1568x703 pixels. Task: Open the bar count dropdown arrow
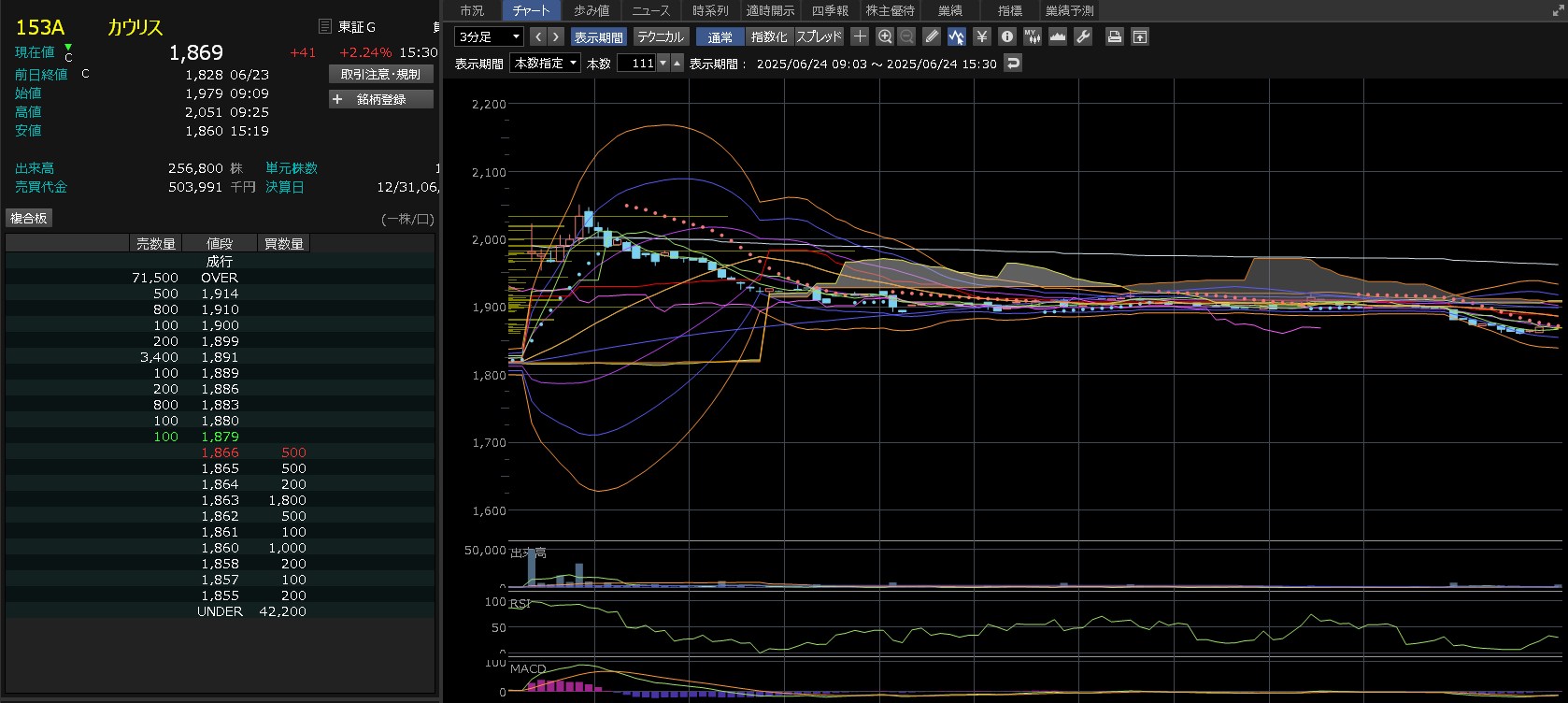663,63
